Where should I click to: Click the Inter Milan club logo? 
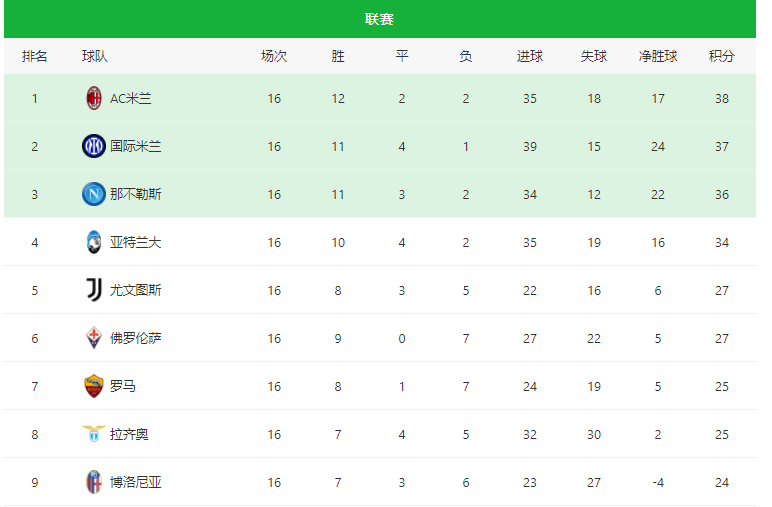tap(94, 146)
